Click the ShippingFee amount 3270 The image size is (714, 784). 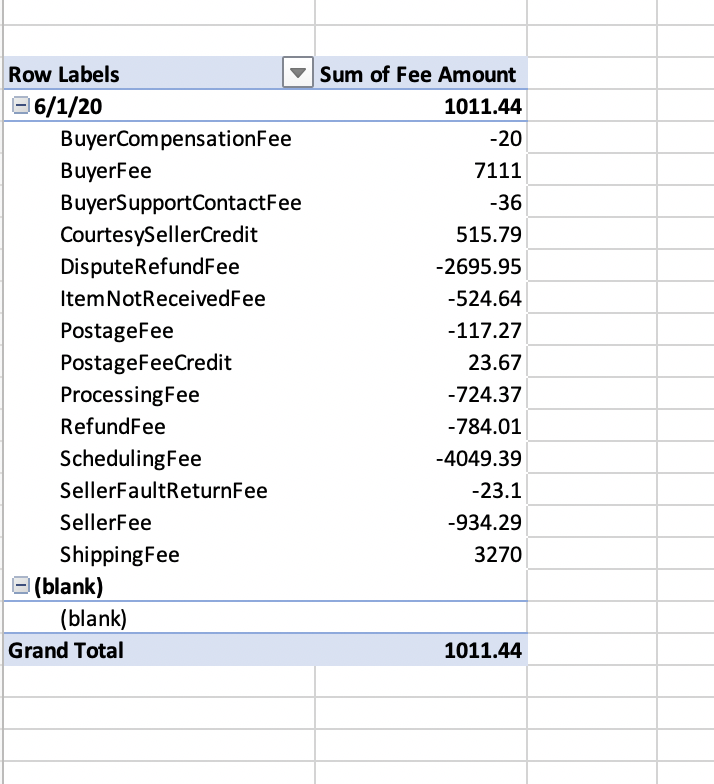(500, 555)
